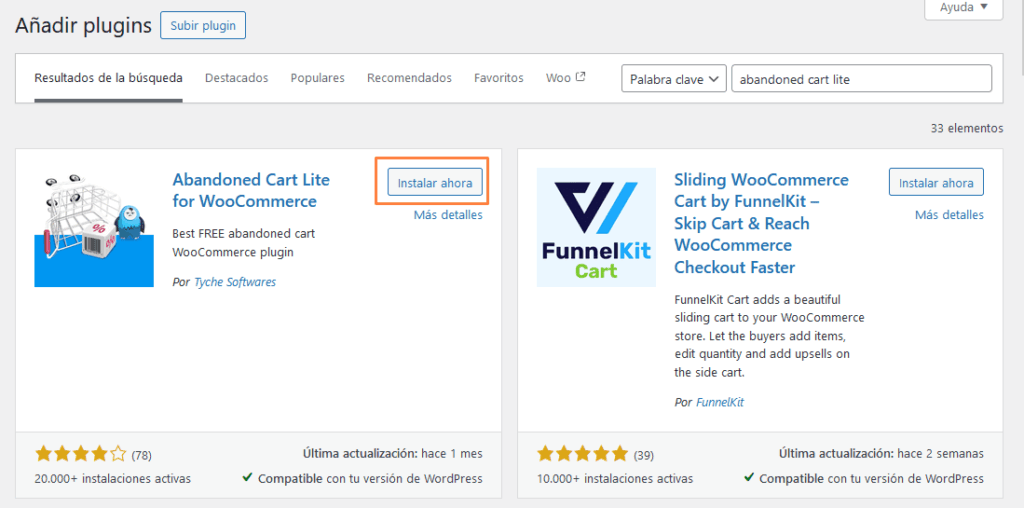Click the Abandoned Cart Lite plugin thumbnail
This screenshot has height=508, width=1024.
[x=94, y=227]
